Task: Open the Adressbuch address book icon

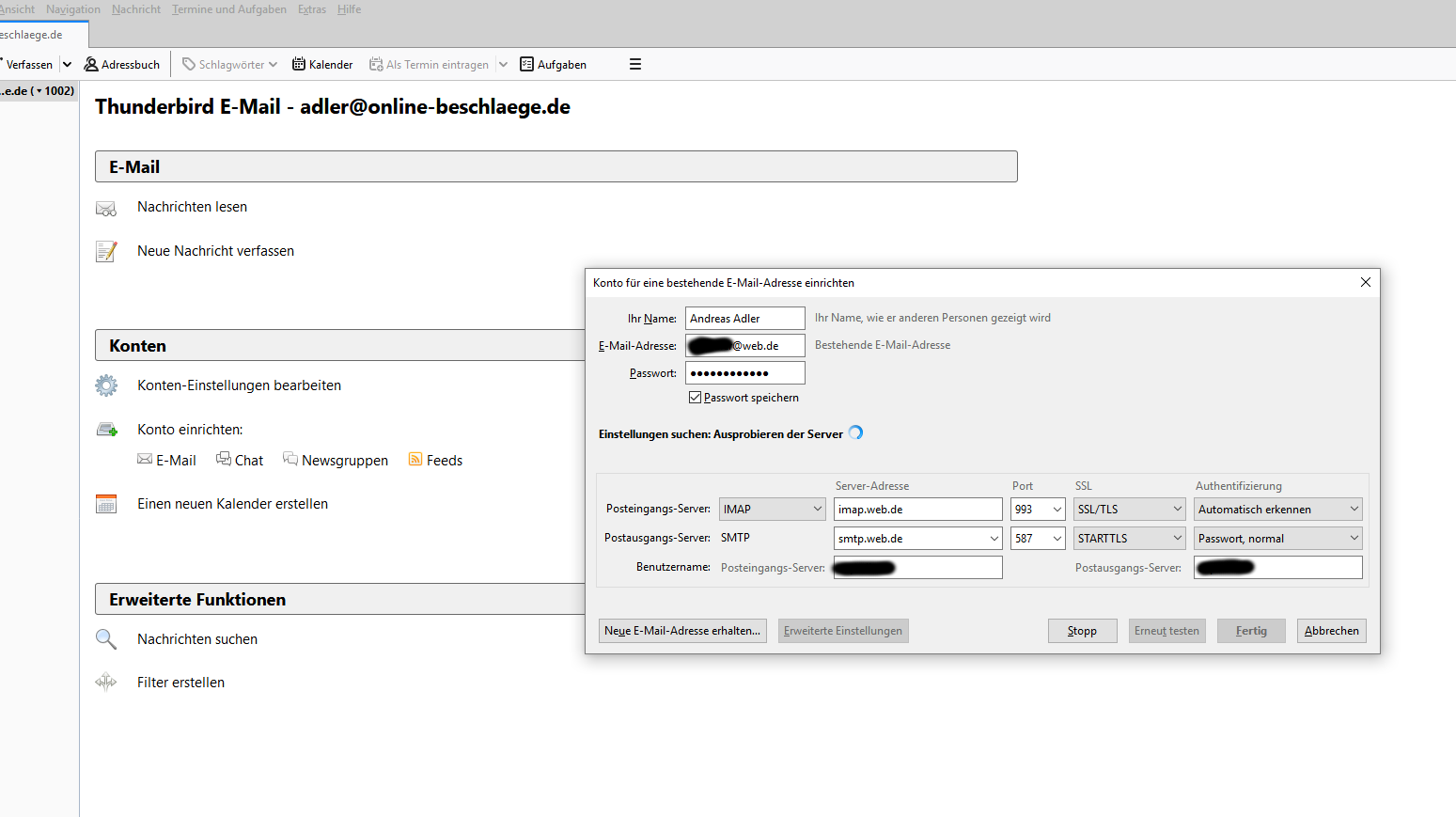Action: coord(91,64)
